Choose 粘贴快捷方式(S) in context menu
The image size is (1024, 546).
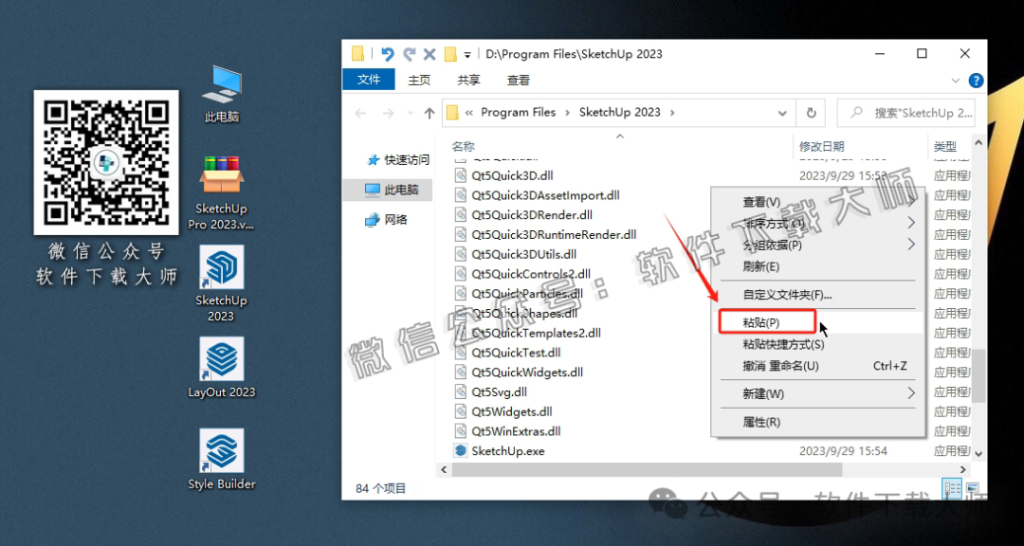[x=818, y=344]
